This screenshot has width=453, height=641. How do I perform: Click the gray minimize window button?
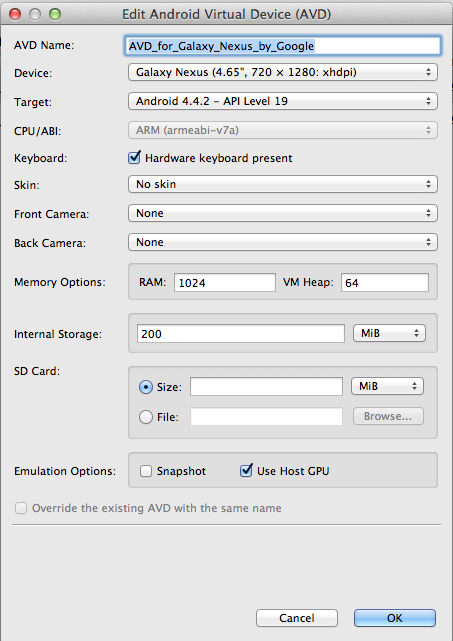(x=35, y=14)
